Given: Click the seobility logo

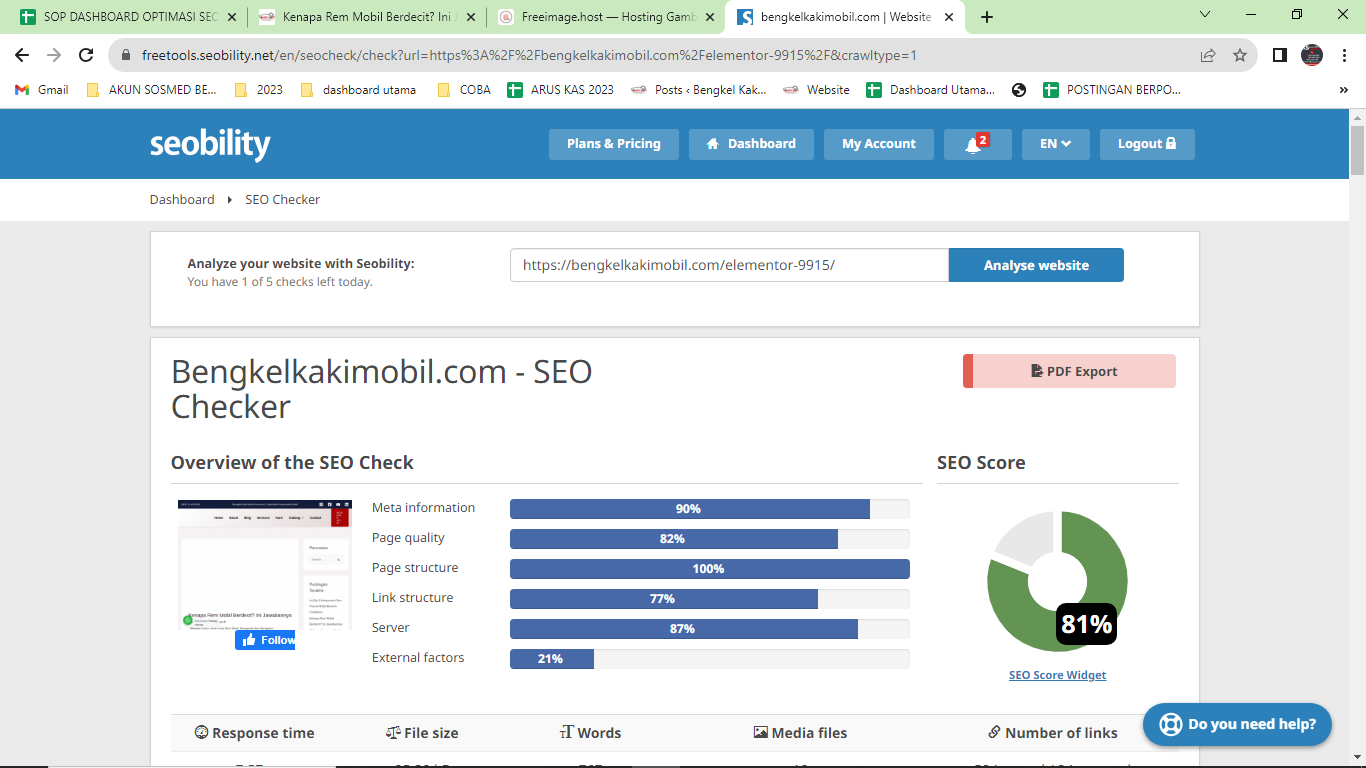Looking at the screenshot, I should (x=210, y=144).
